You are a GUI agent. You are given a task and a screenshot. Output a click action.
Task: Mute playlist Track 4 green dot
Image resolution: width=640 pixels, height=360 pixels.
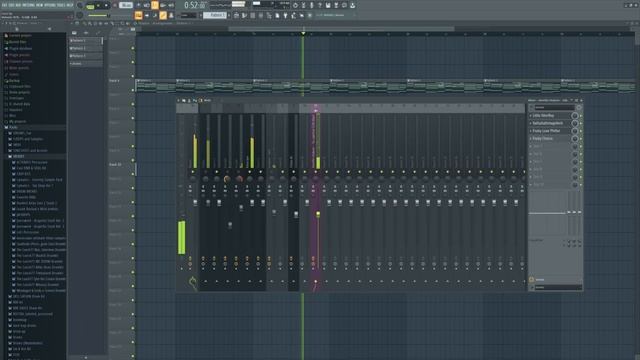[133, 90]
